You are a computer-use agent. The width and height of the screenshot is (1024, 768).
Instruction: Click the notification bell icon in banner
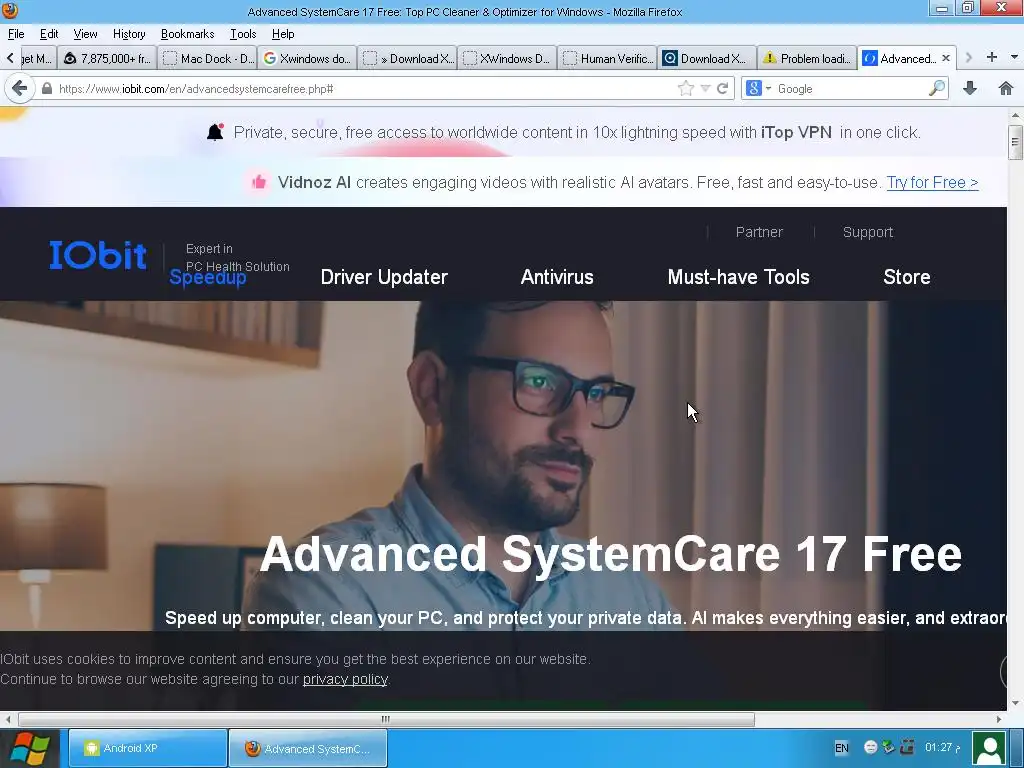215,132
